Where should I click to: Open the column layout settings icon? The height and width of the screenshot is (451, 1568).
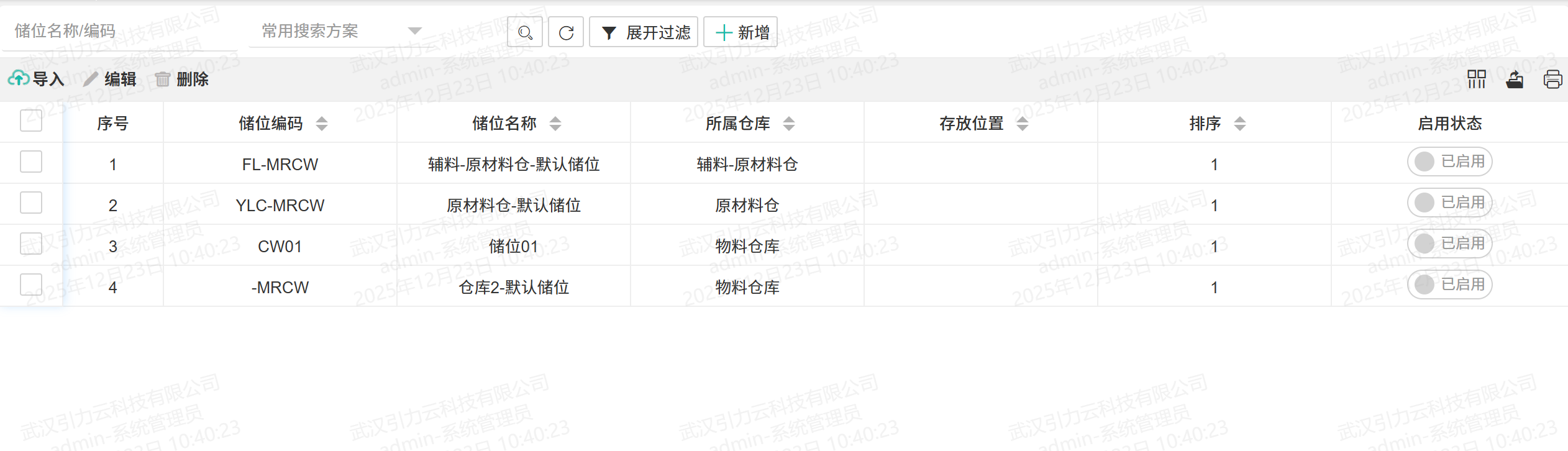[1476, 79]
